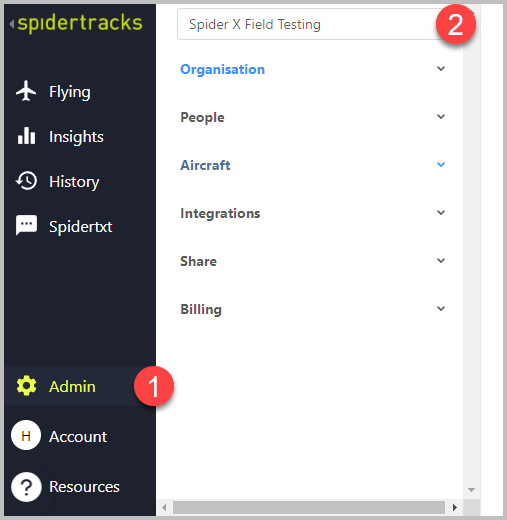507x520 pixels.
Task: Open Insights via bar chart icon
Action: click(x=26, y=136)
